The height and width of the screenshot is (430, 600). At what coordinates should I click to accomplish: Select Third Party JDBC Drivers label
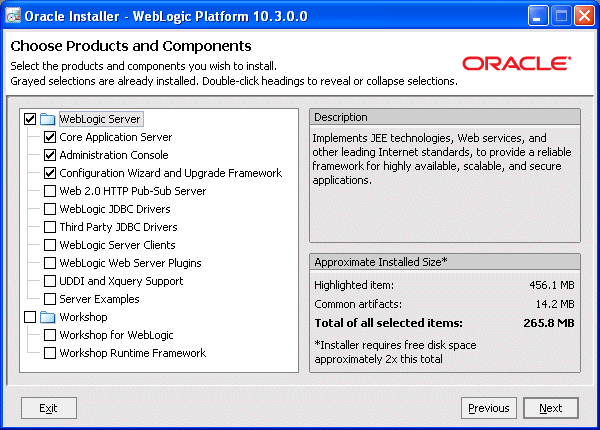118,227
